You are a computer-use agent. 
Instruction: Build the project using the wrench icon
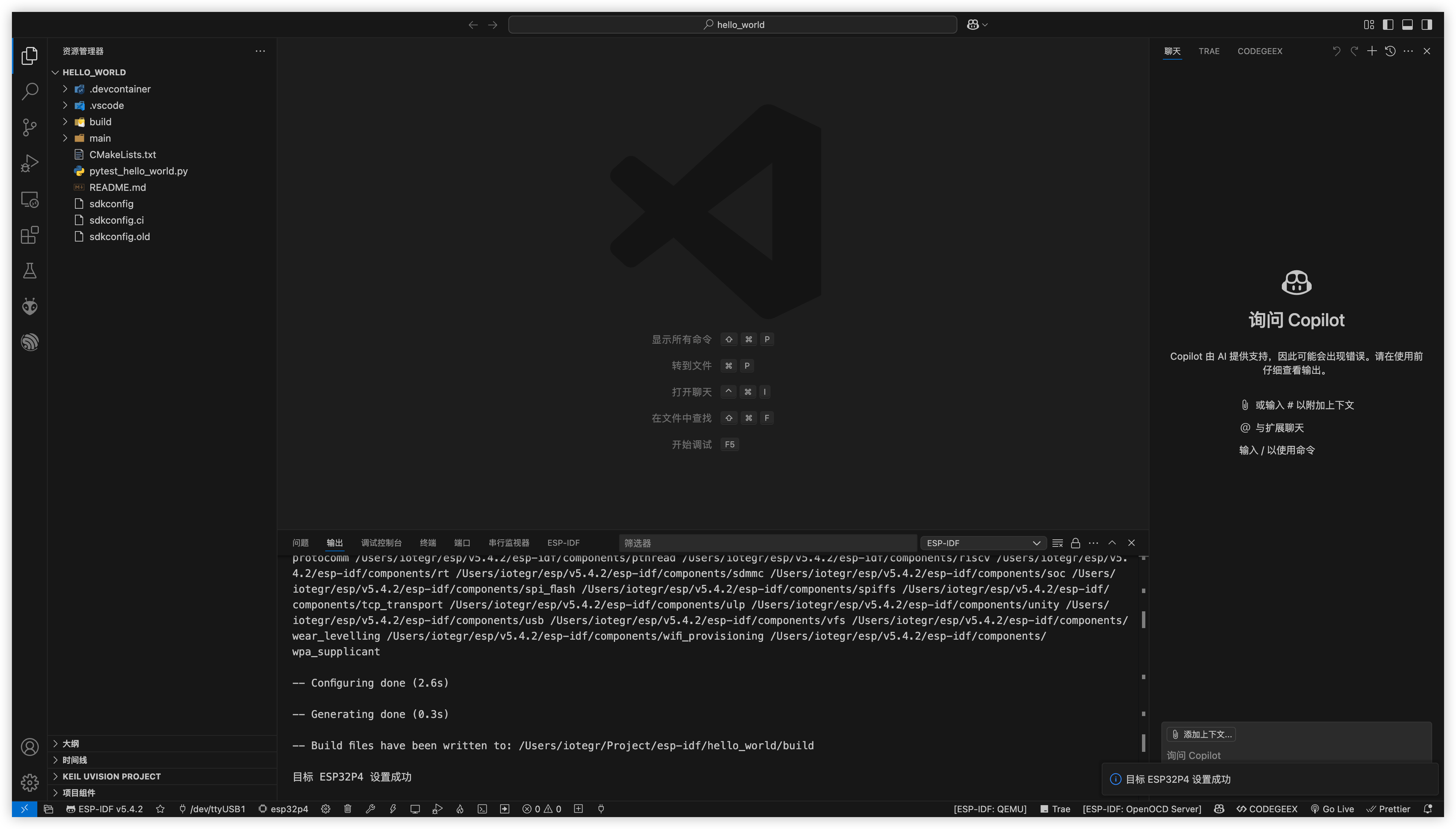pyautogui.click(x=371, y=808)
